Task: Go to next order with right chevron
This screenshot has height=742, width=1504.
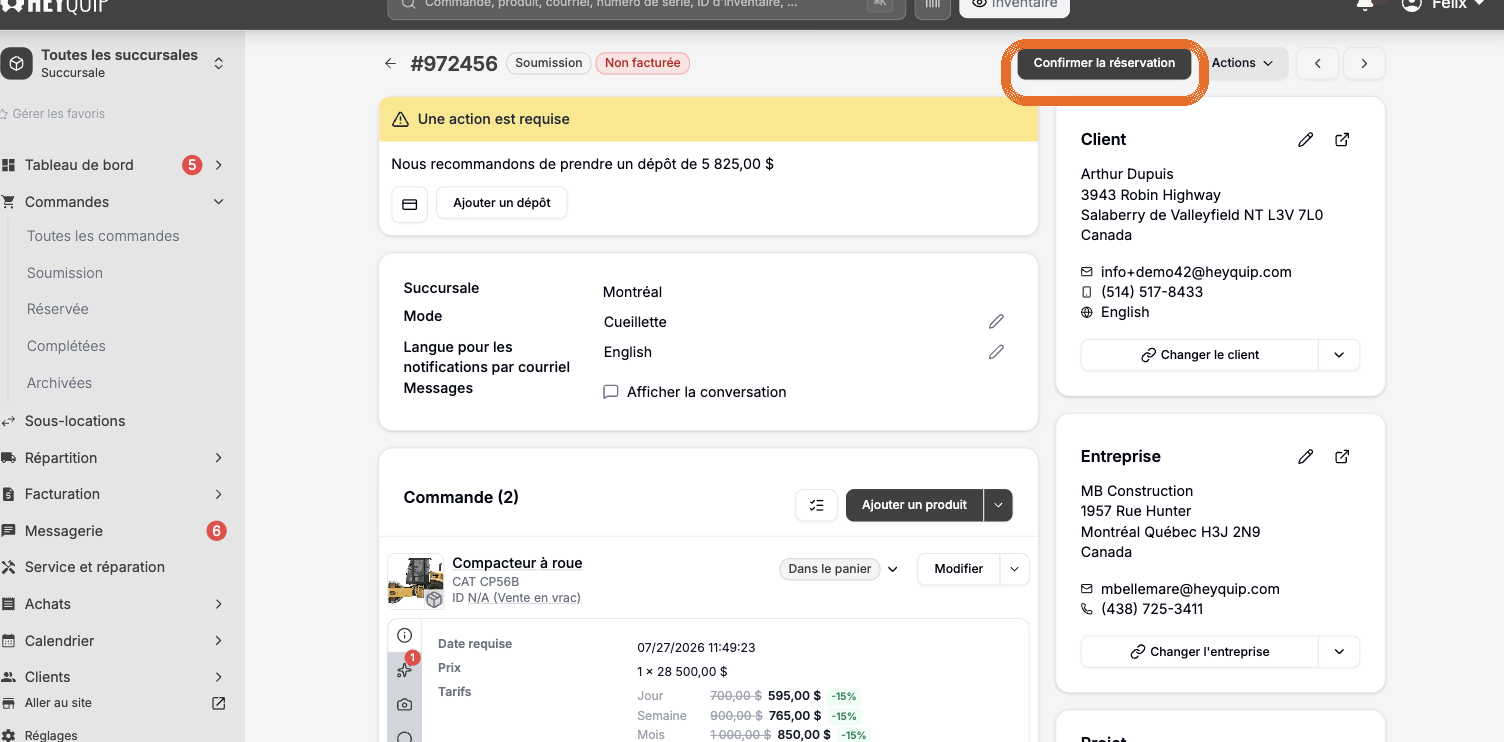Action: pyautogui.click(x=1364, y=63)
